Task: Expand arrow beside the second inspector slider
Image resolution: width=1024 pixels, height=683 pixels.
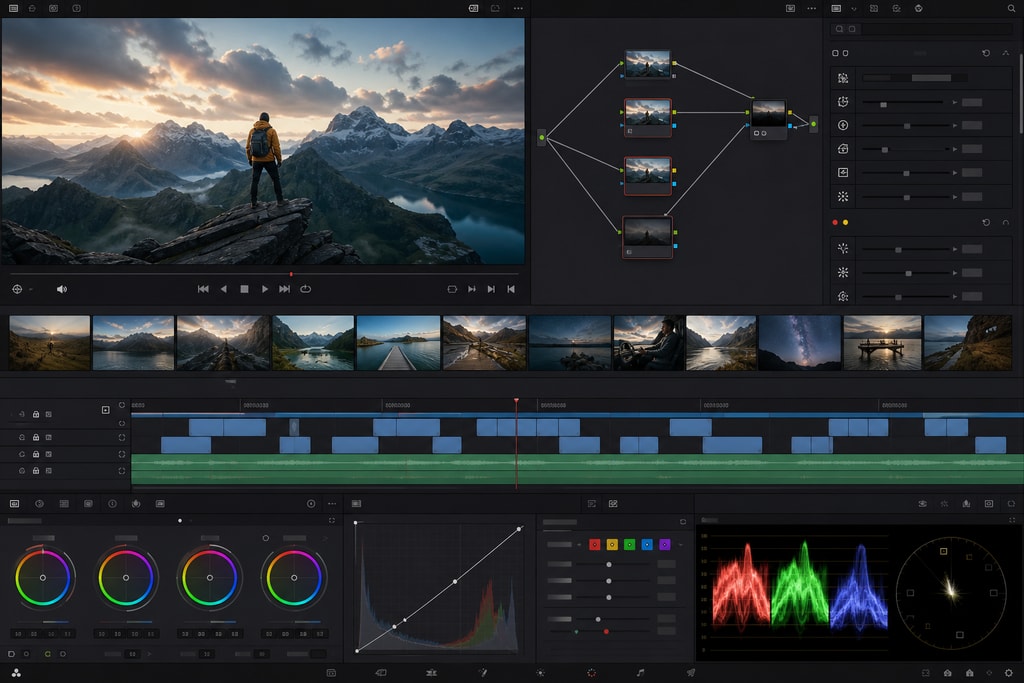Action: (x=955, y=103)
